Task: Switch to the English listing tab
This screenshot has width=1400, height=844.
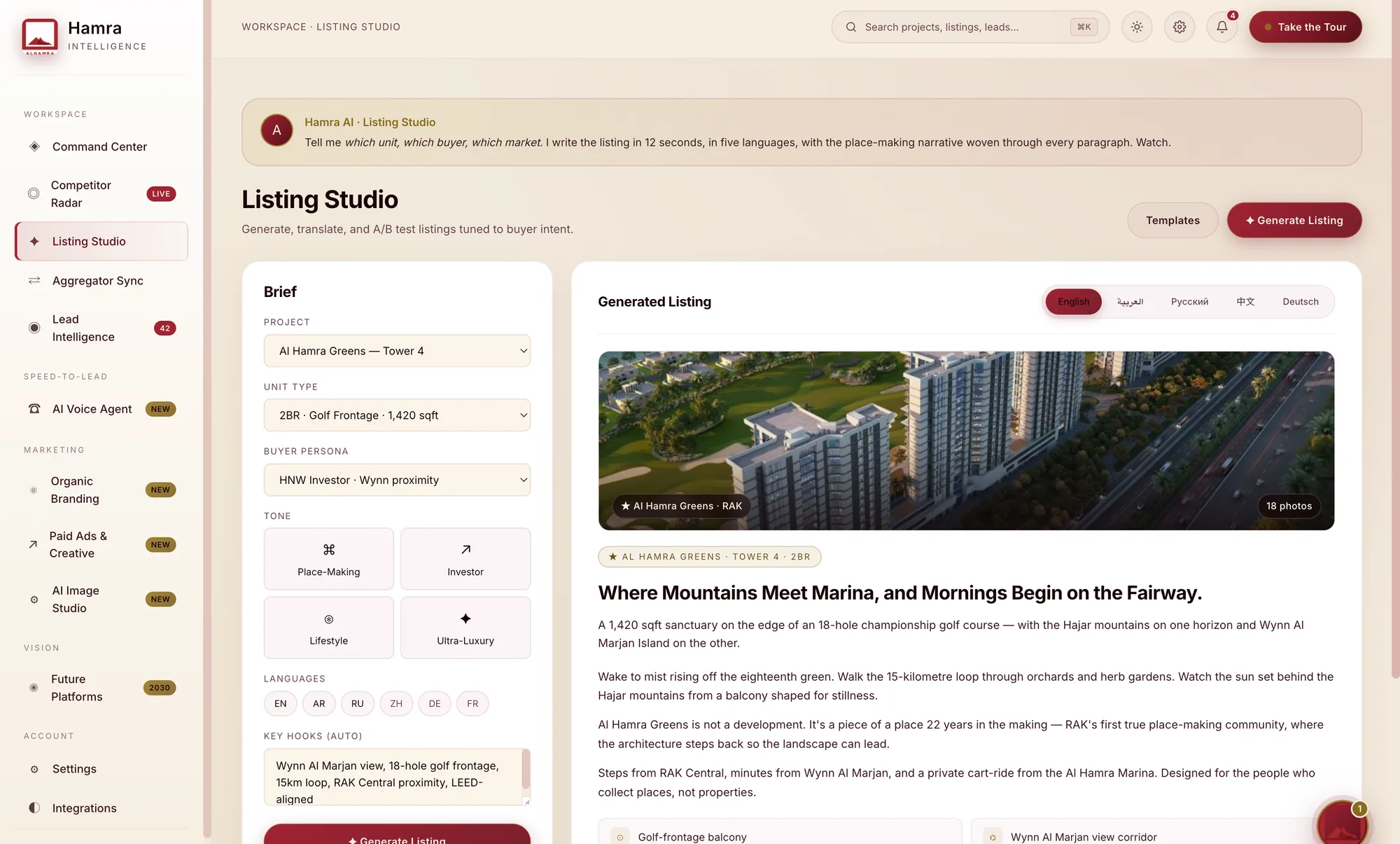Action: coord(1073,302)
